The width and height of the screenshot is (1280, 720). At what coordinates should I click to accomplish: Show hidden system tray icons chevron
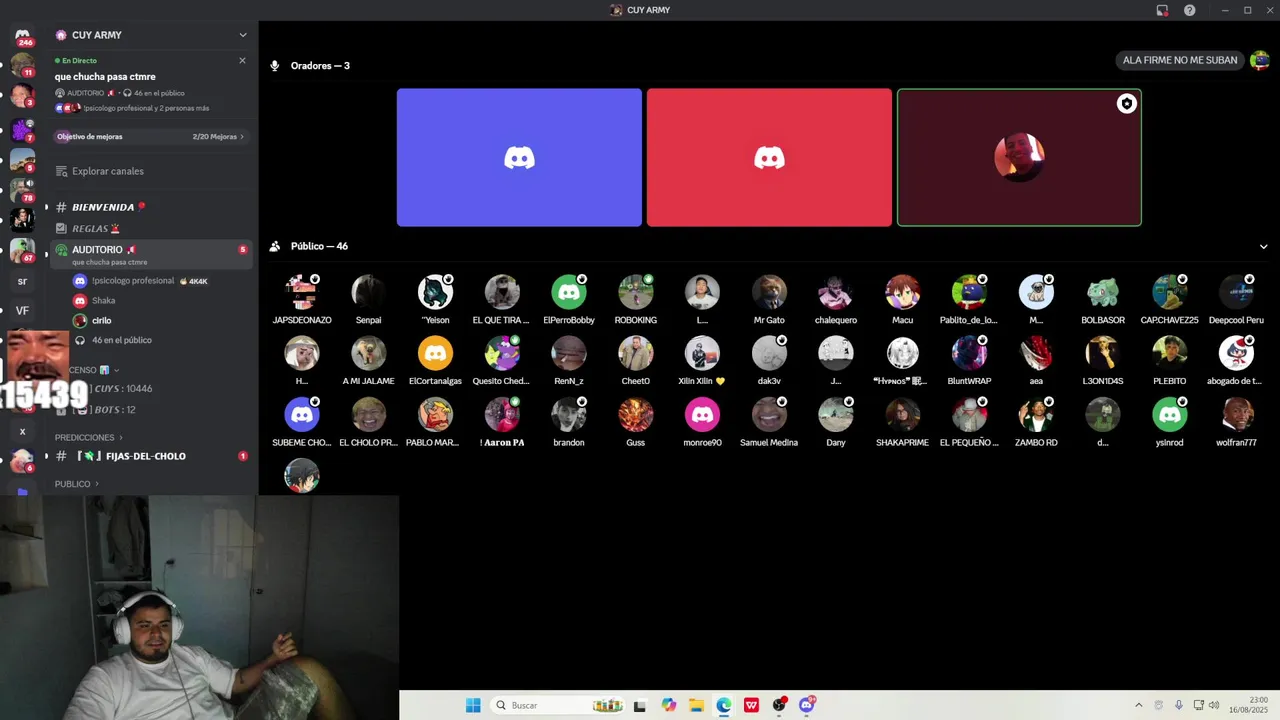pos(1138,705)
